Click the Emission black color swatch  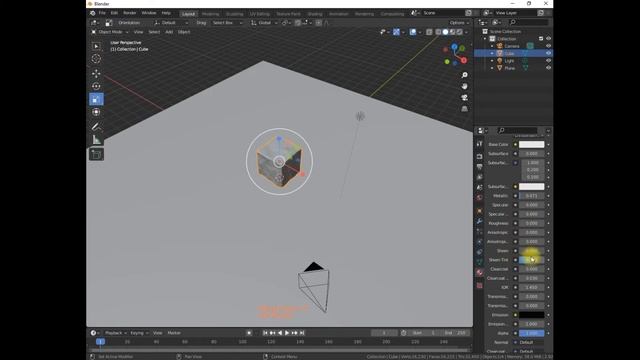(531, 315)
